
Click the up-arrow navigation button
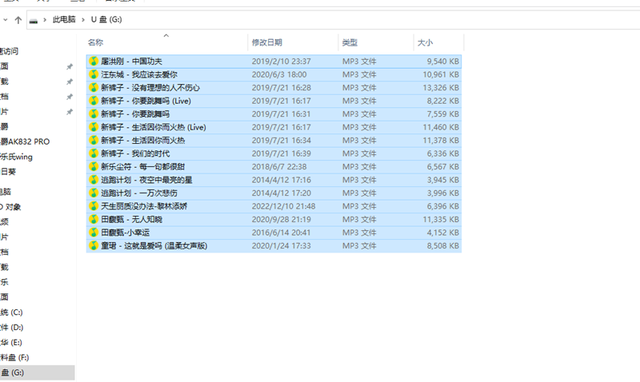pos(18,20)
